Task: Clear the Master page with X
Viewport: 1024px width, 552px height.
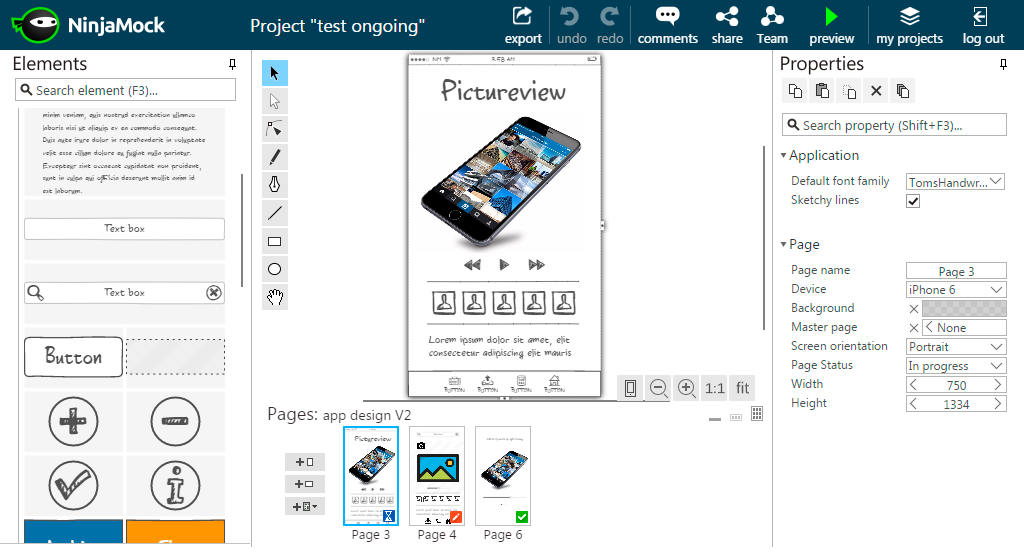Action: pyautogui.click(x=914, y=328)
